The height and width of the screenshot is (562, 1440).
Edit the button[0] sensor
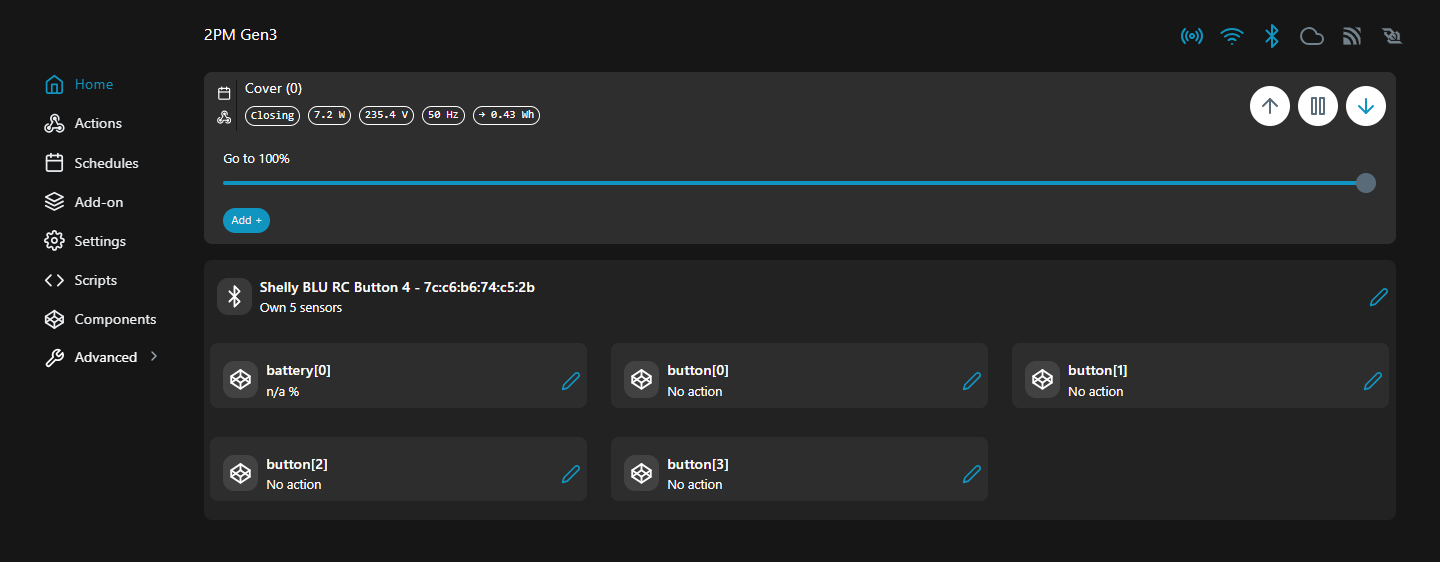tap(971, 381)
